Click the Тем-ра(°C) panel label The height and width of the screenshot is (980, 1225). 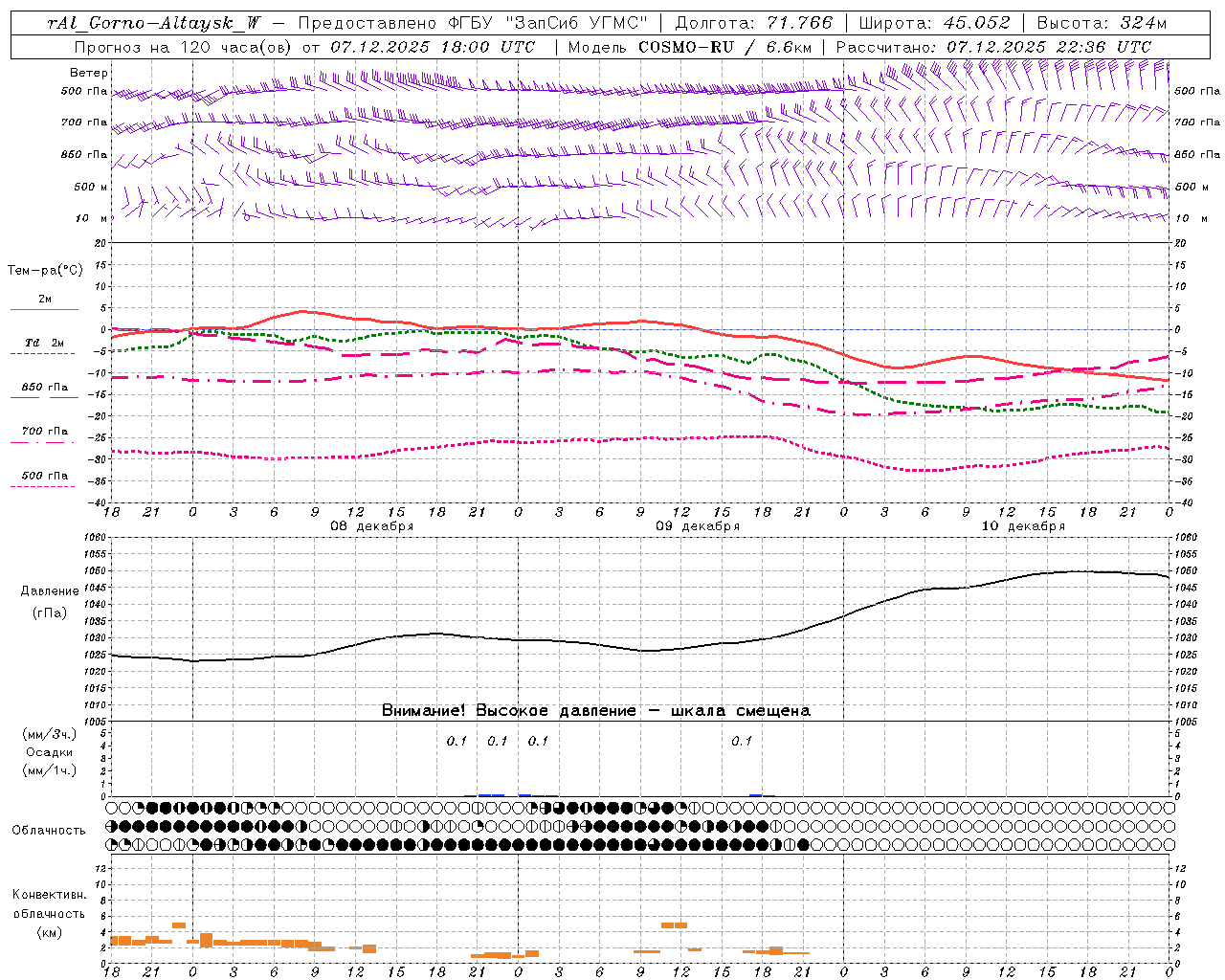[x=45, y=271]
